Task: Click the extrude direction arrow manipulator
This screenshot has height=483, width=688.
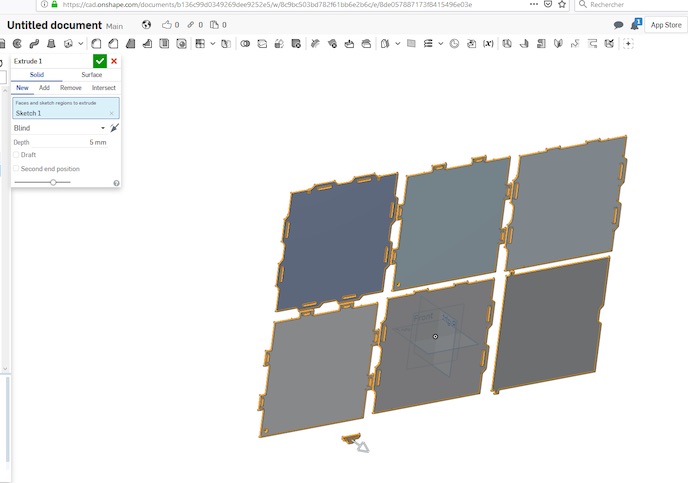Action: click(363, 447)
